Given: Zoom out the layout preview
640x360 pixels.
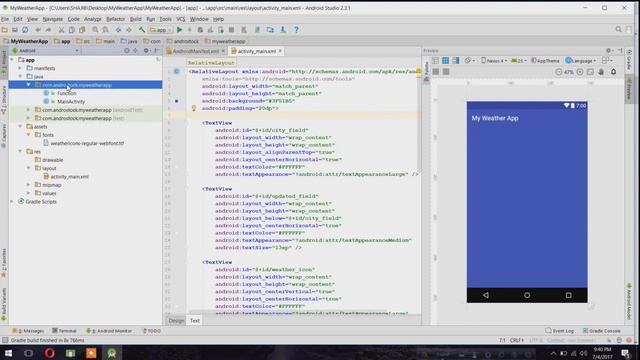Looking at the screenshot, I should click(559, 72).
